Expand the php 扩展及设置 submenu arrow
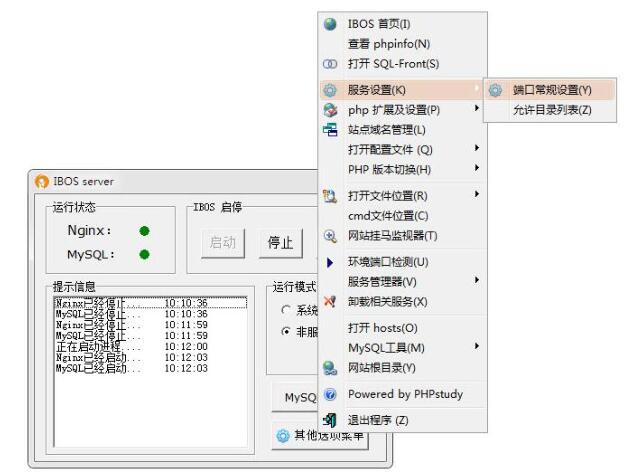Image resolution: width=638 pixels, height=472 pixels. tap(476, 108)
